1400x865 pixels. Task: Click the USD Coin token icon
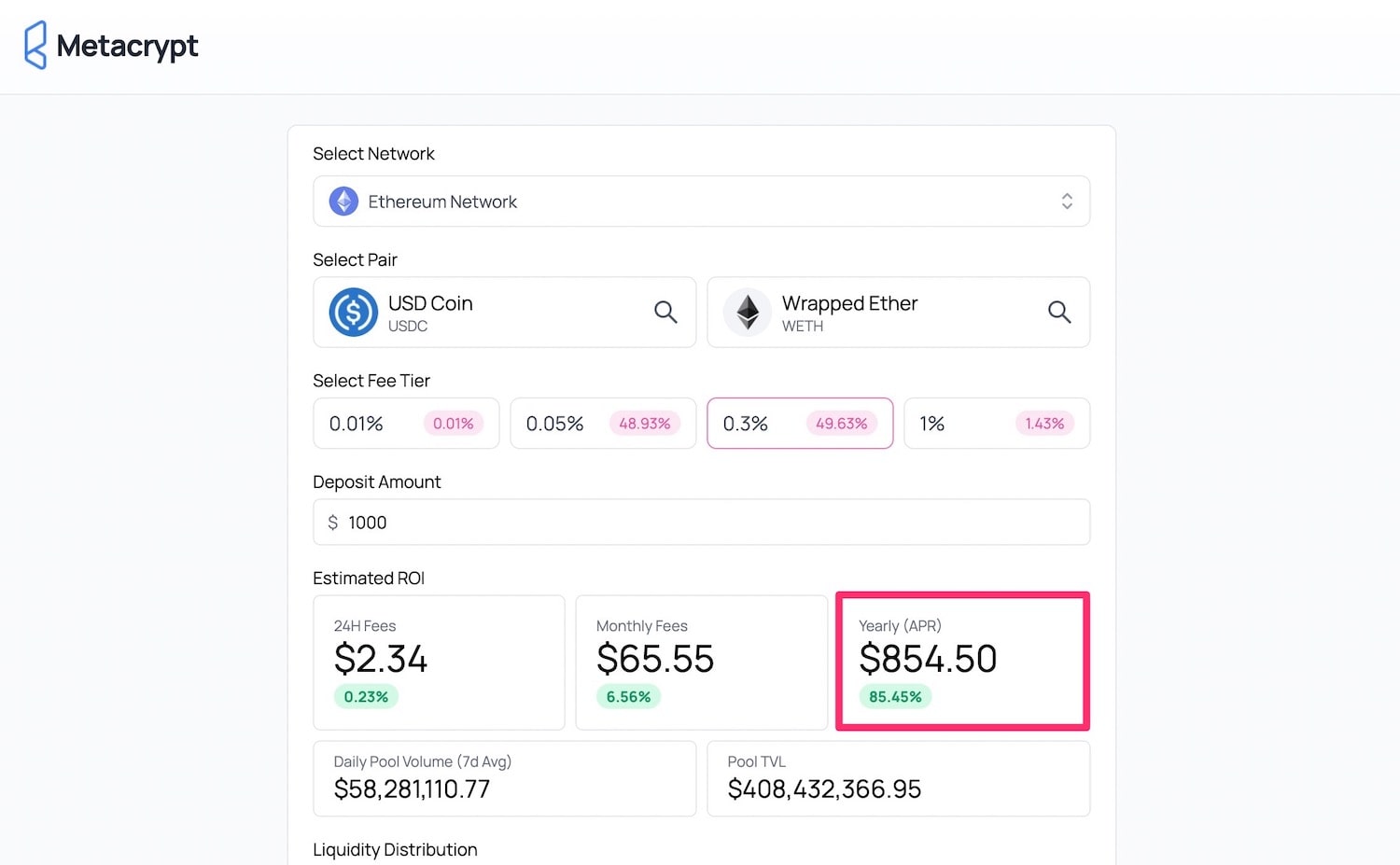pyautogui.click(x=353, y=312)
